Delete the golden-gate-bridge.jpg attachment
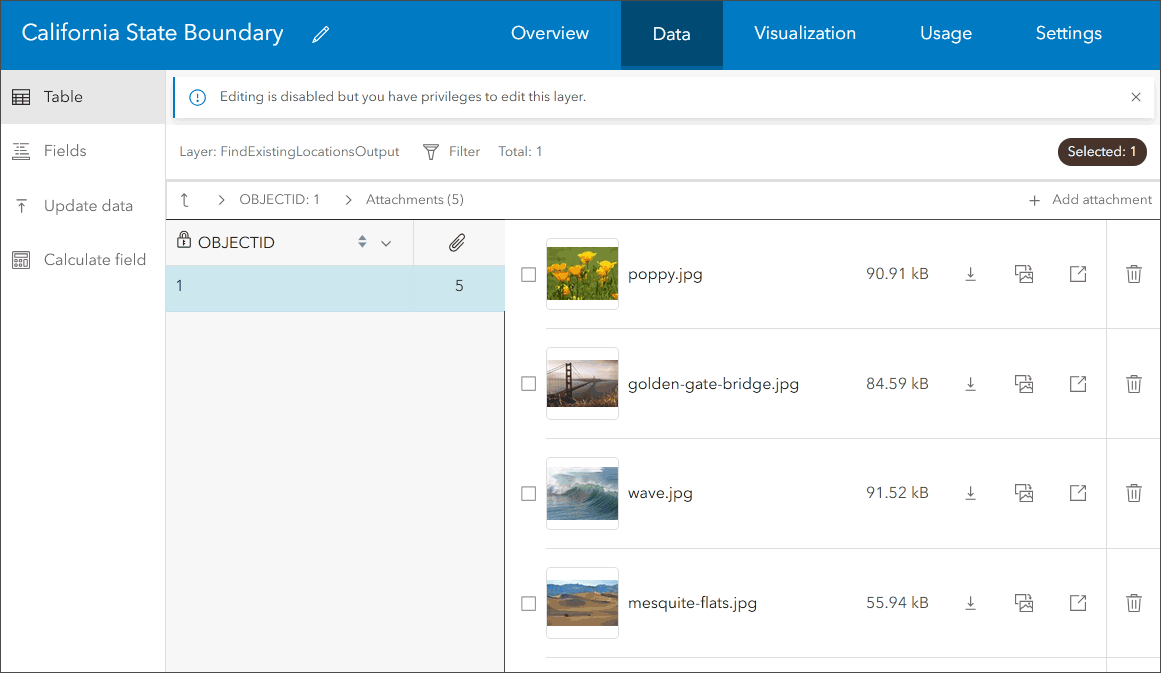Screen dimensions: 1161x673 tap(1133, 384)
